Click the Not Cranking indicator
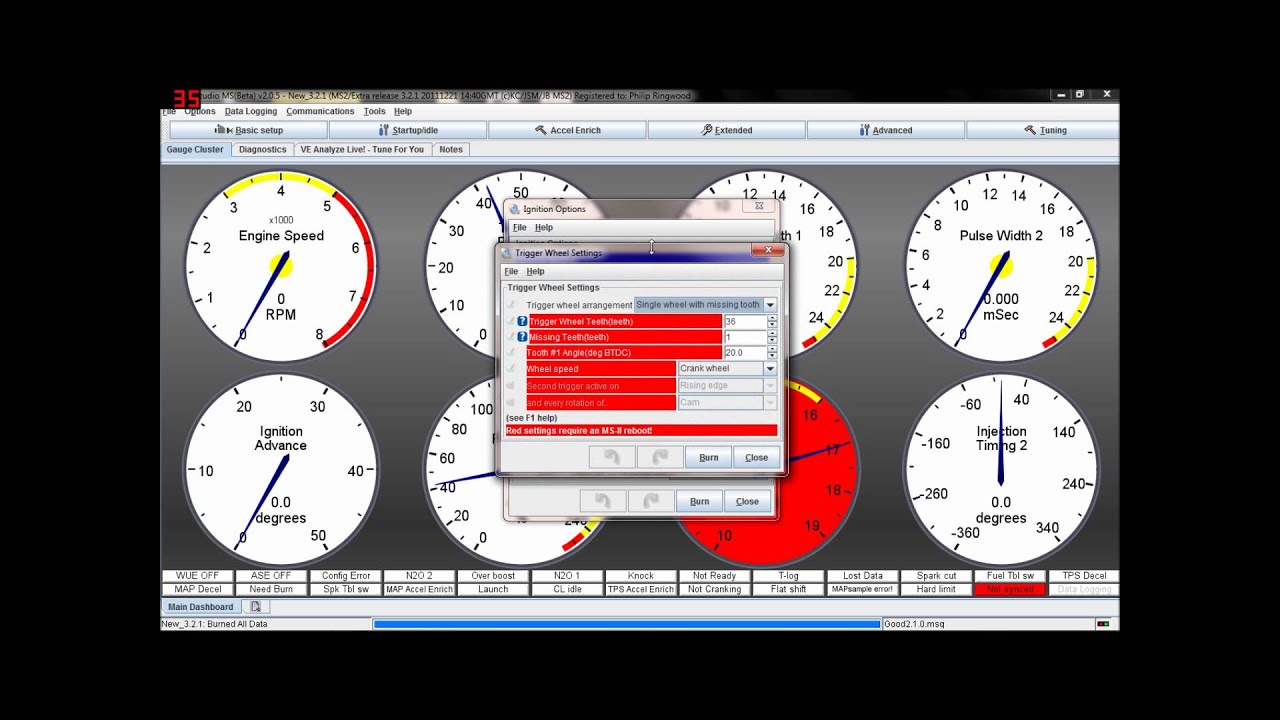This screenshot has height=720, width=1280. pyautogui.click(x=714, y=589)
